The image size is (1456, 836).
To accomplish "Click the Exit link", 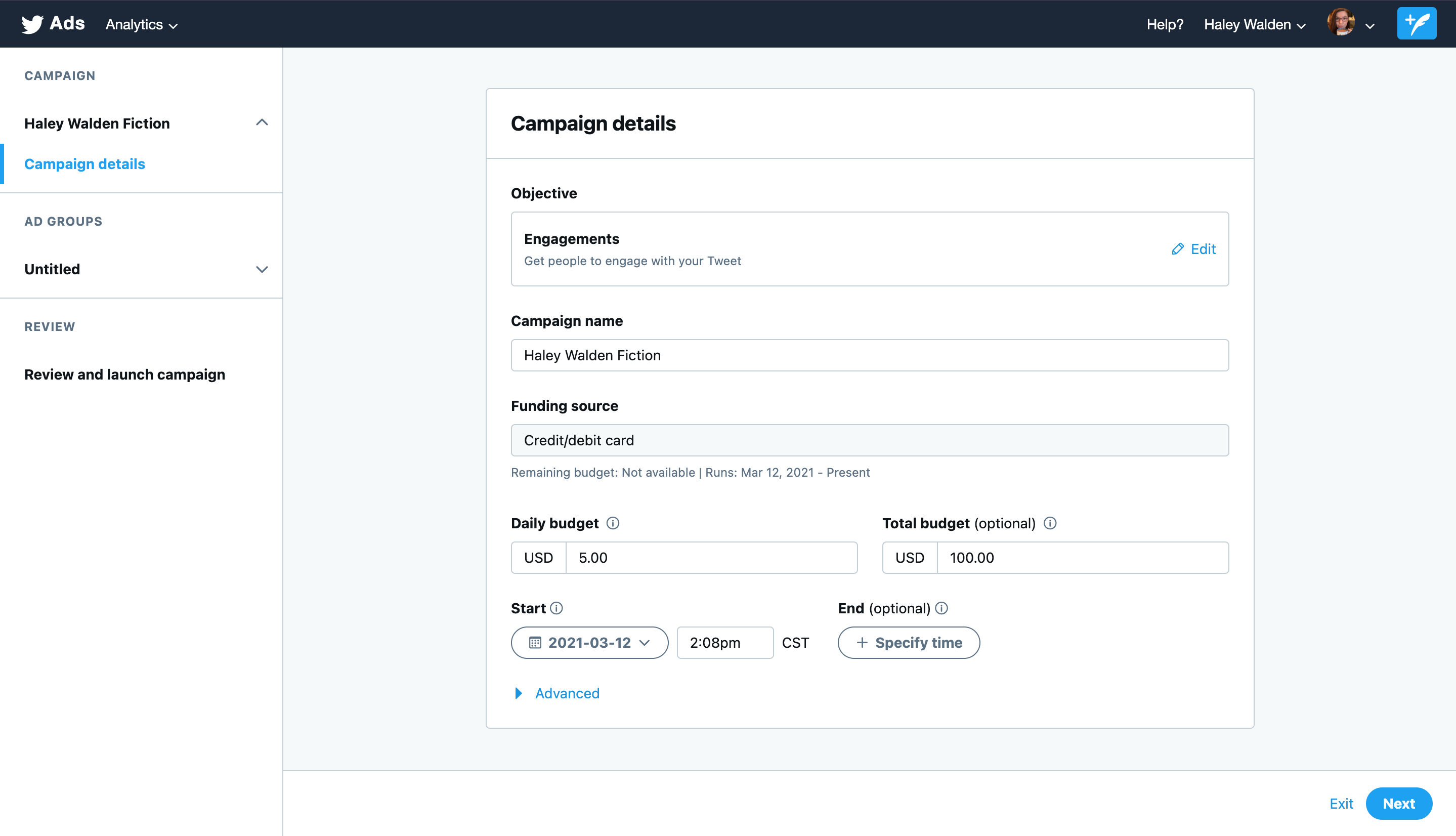I will pos(1341,803).
